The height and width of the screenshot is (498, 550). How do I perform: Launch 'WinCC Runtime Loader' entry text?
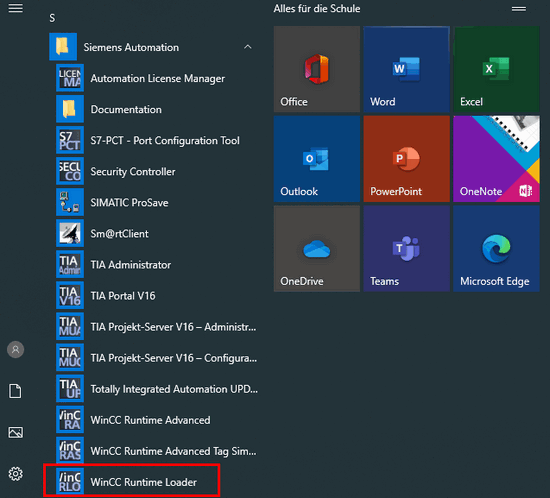click(143, 482)
